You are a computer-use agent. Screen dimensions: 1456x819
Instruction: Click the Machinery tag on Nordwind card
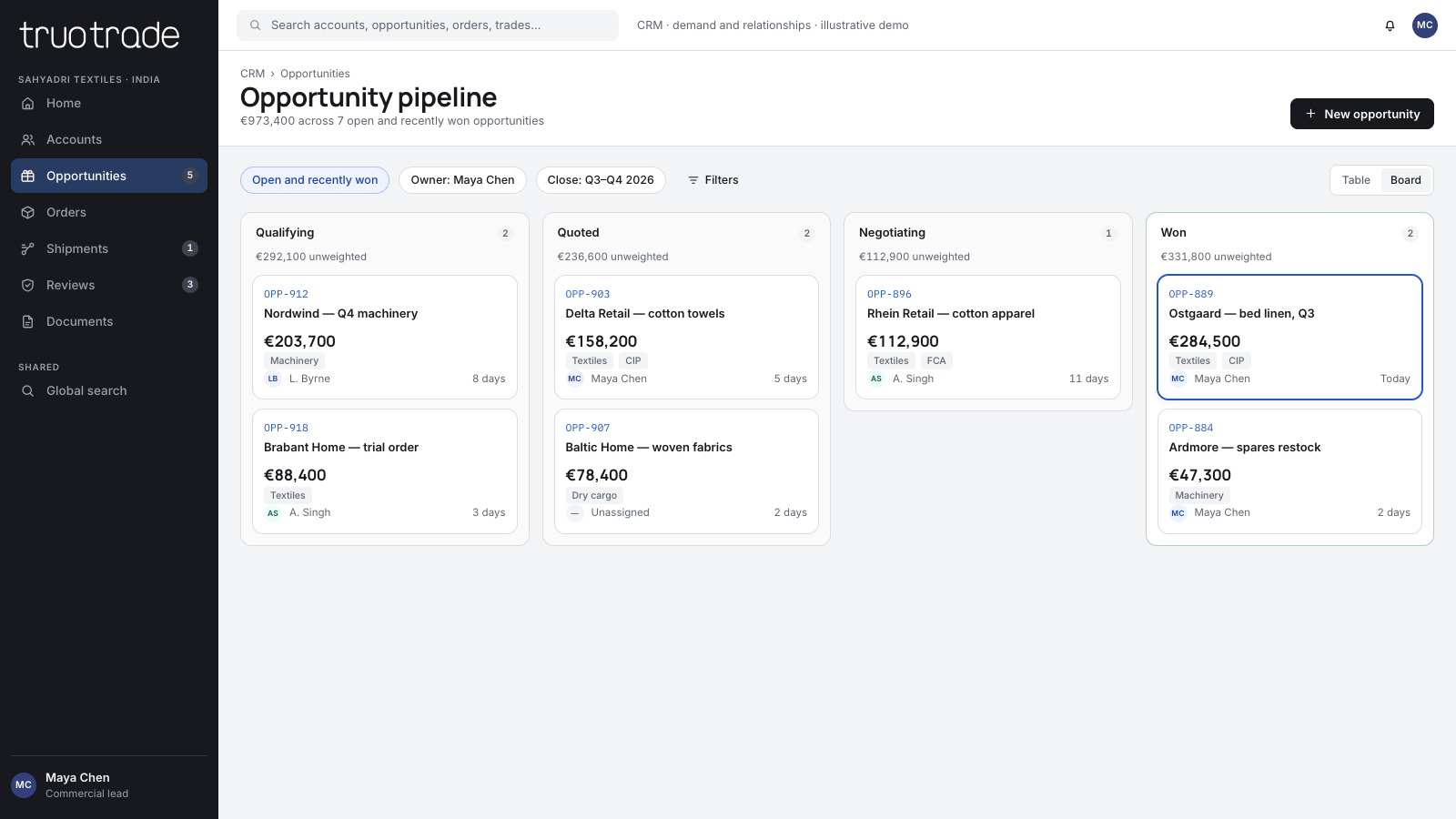[294, 361]
